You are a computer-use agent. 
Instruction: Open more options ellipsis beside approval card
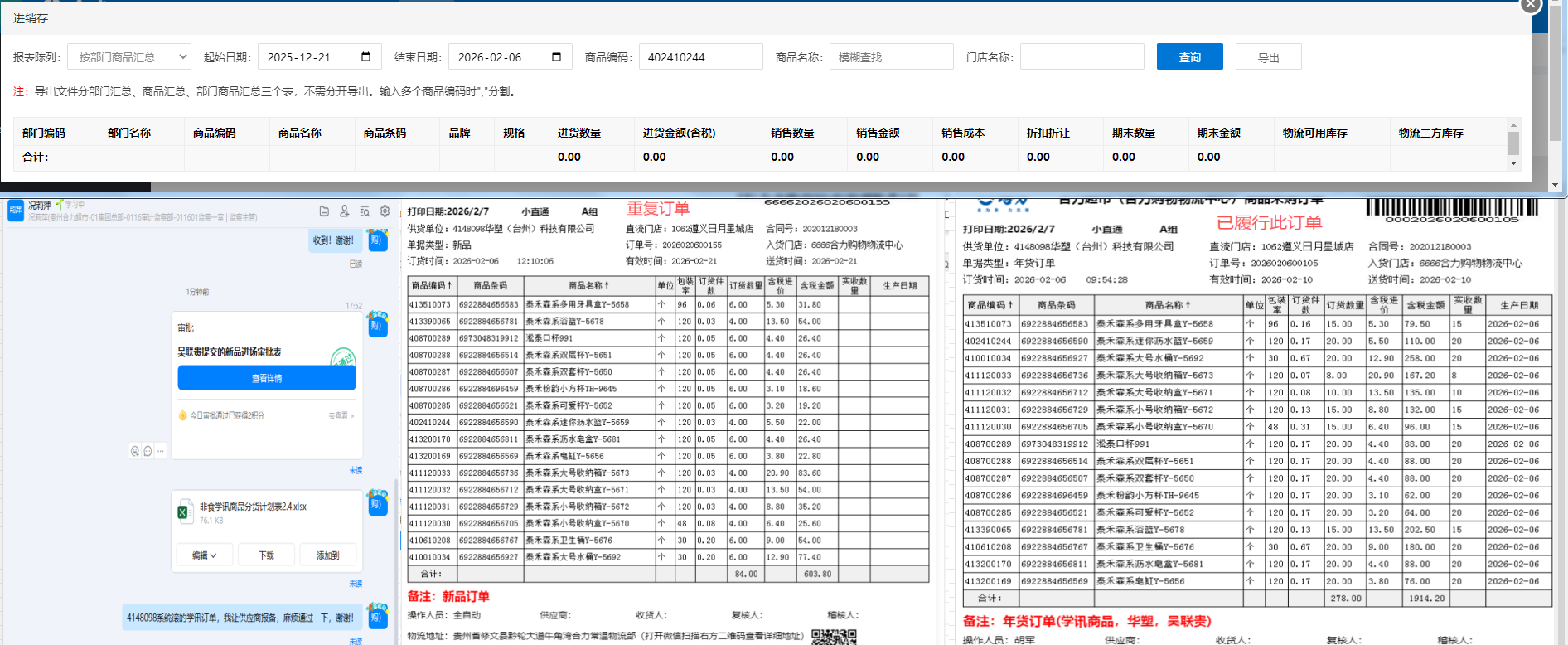(161, 451)
